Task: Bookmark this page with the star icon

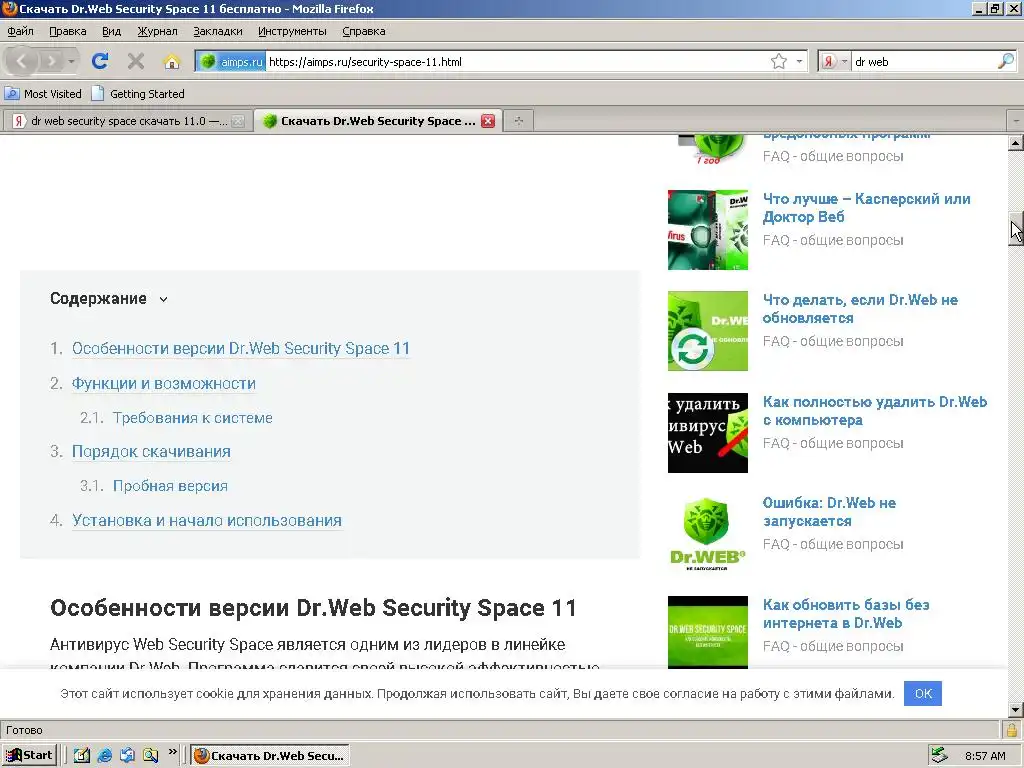Action: coord(778,61)
